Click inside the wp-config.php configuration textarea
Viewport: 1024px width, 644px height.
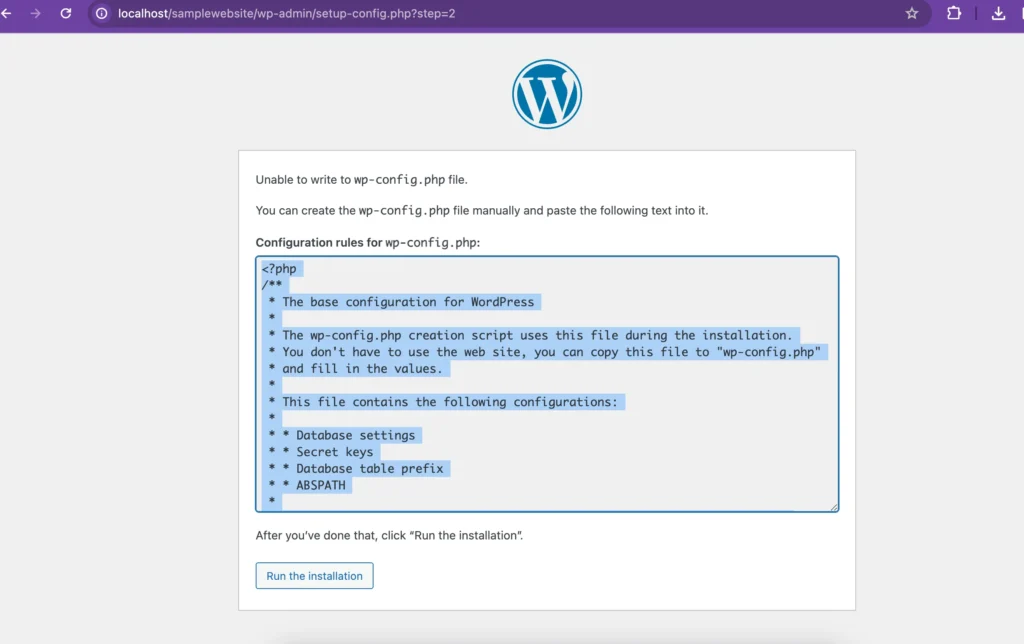point(547,384)
